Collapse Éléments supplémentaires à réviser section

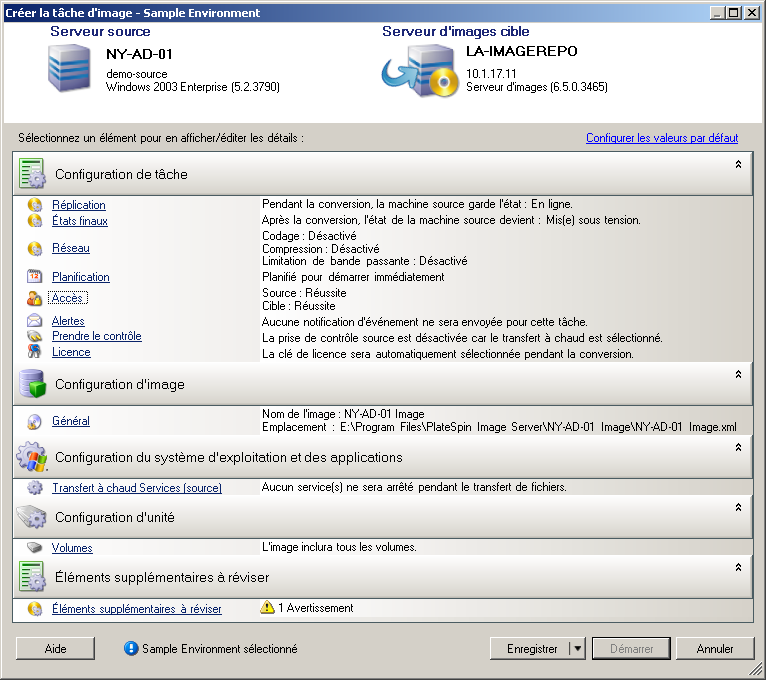pos(738,567)
